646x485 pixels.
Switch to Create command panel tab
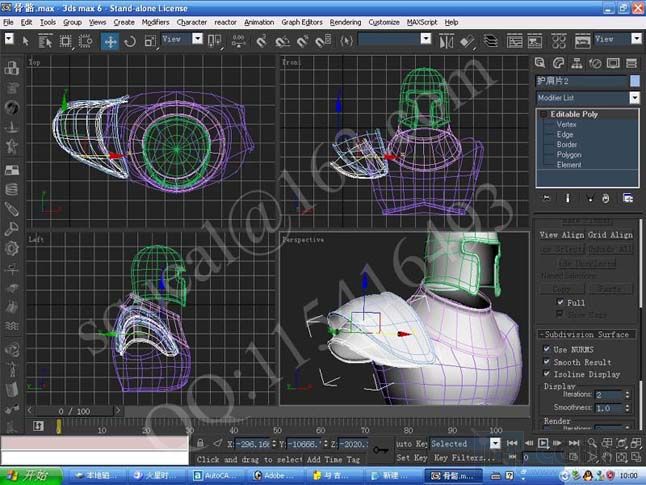[540, 63]
